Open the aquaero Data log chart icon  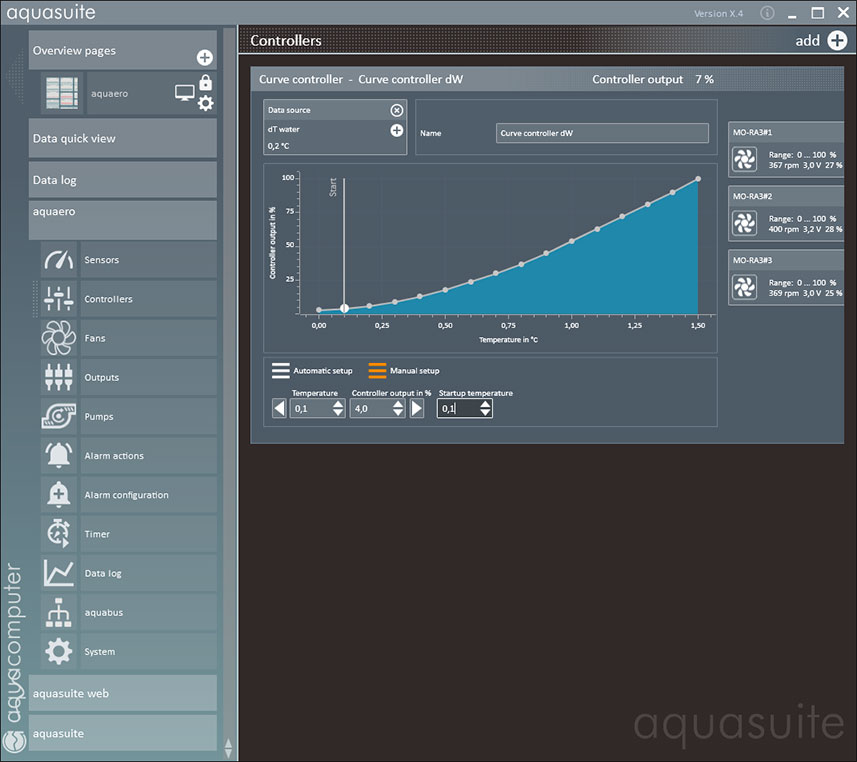click(x=58, y=573)
